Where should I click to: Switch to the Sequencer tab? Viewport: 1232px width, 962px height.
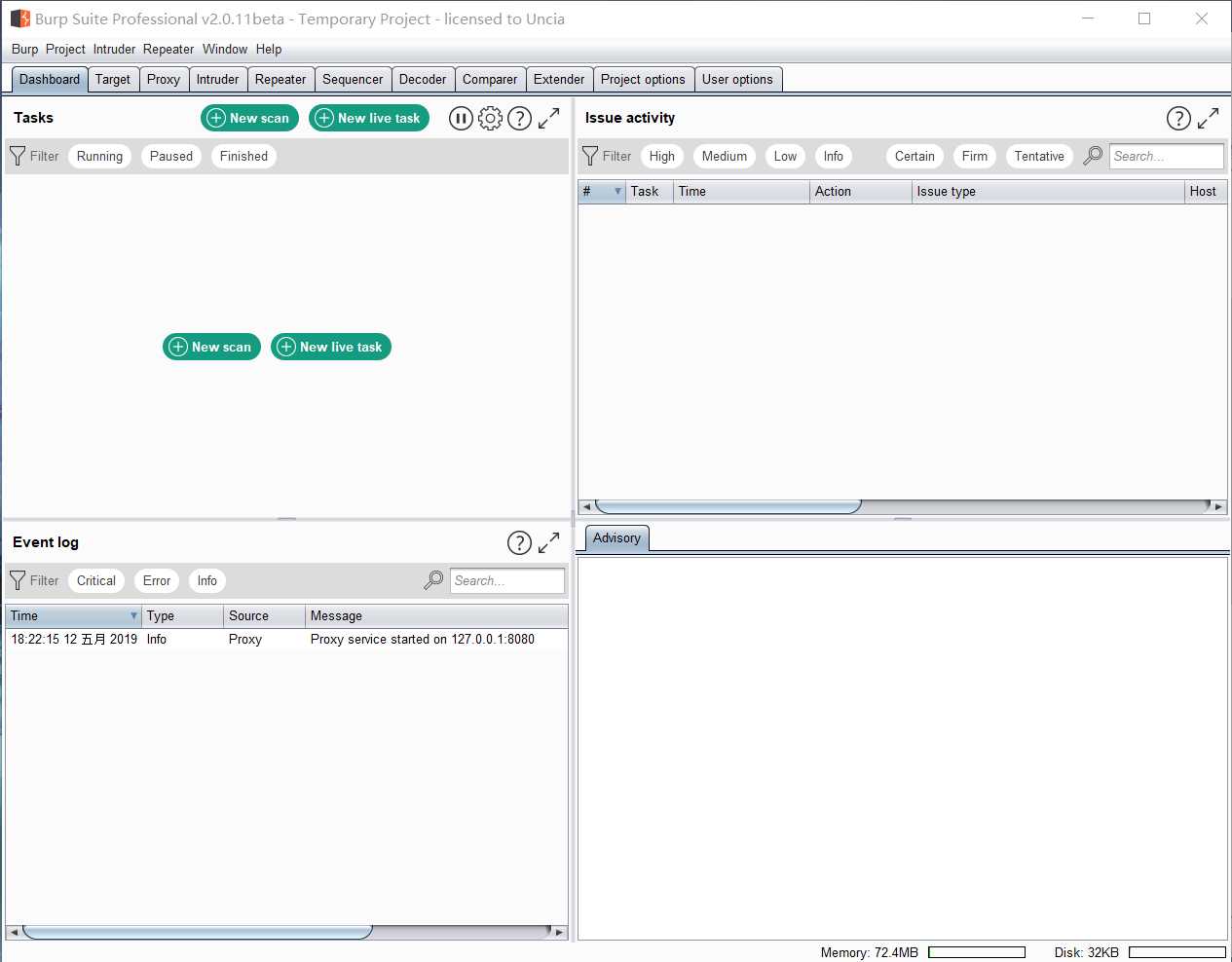click(353, 80)
